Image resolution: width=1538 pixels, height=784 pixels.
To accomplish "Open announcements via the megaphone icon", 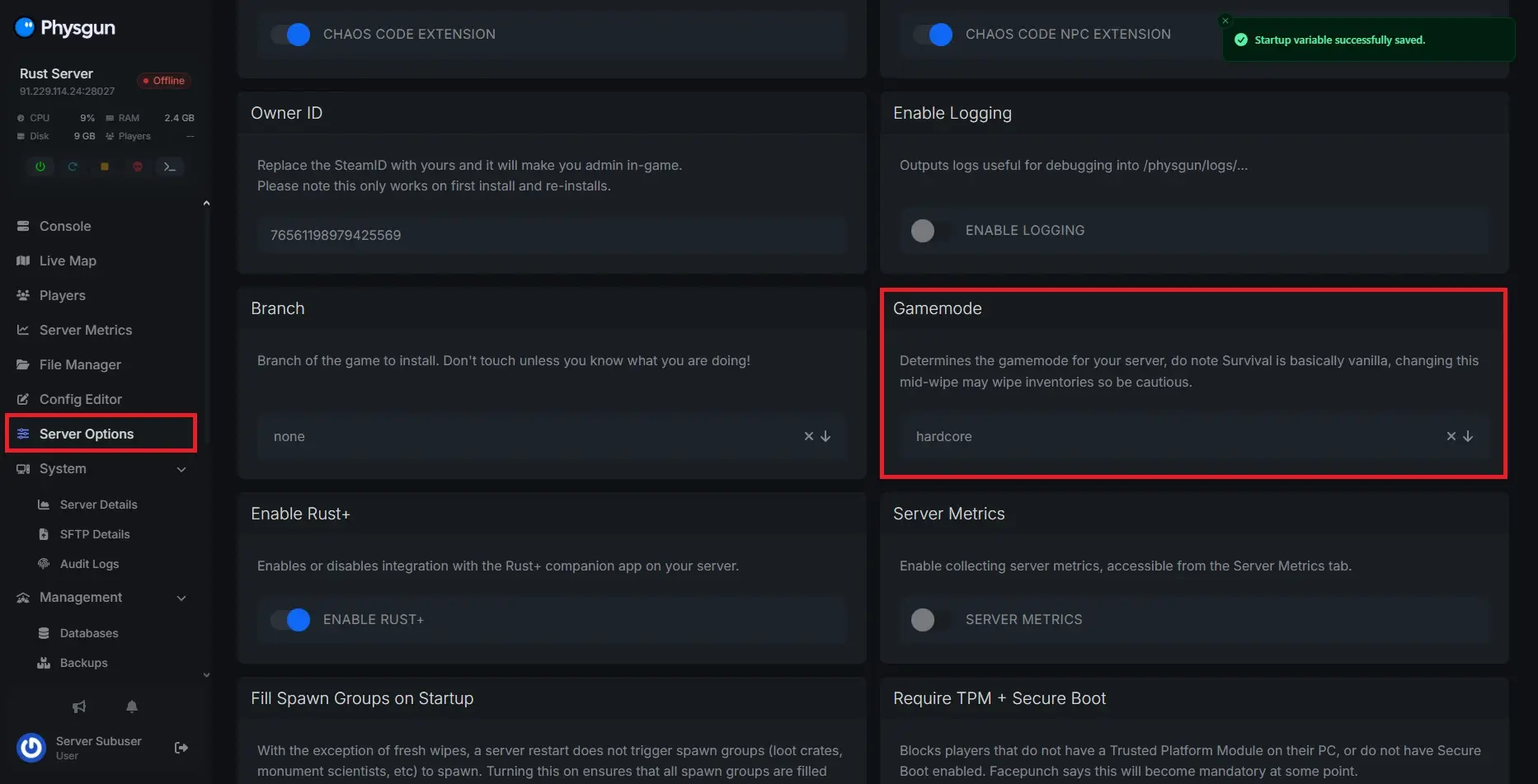I will [79, 707].
